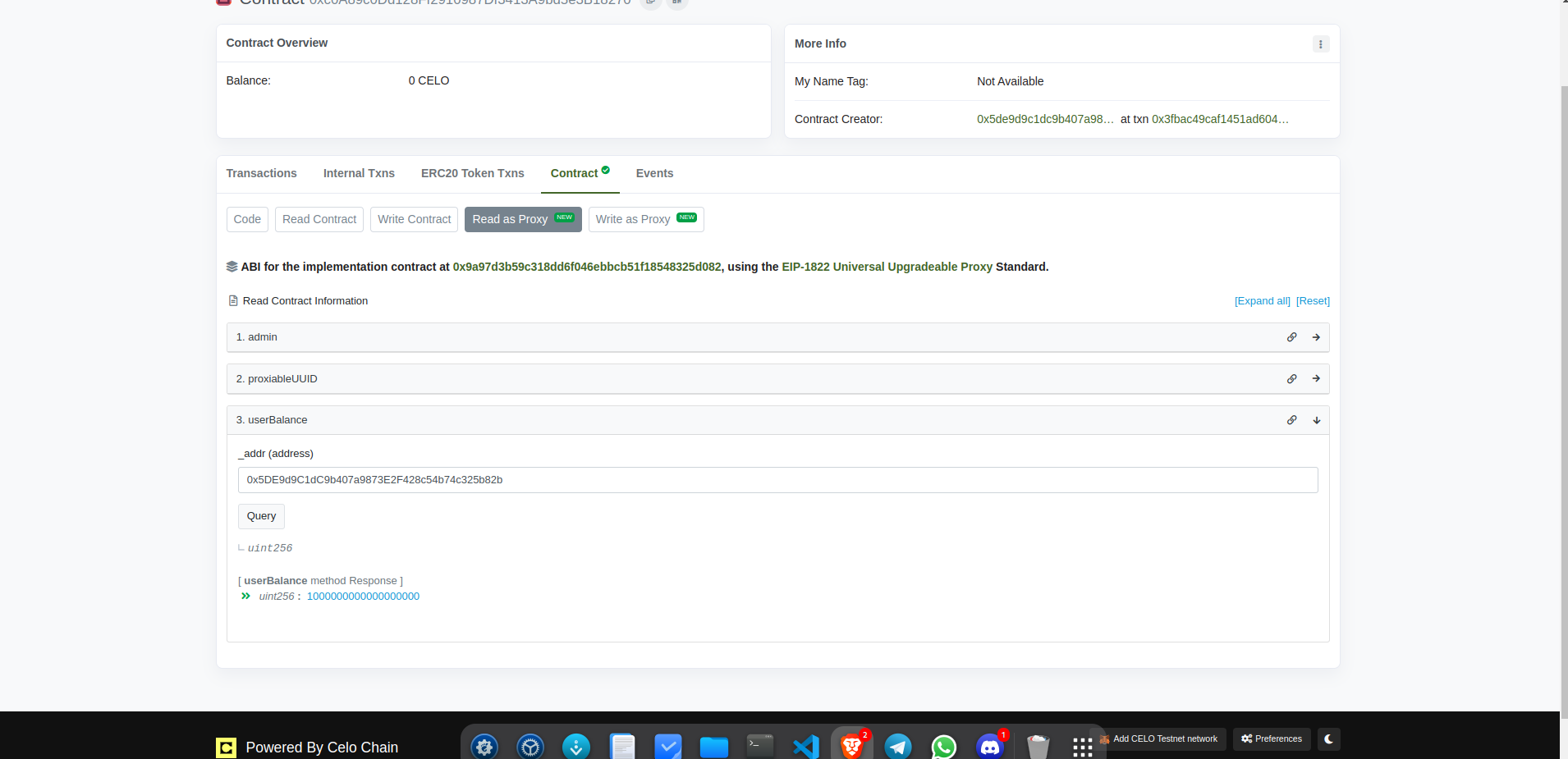Image resolution: width=1568 pixels, height=759 pixels.
Task: Run the userBalance Query button
Action: point(261,516)
